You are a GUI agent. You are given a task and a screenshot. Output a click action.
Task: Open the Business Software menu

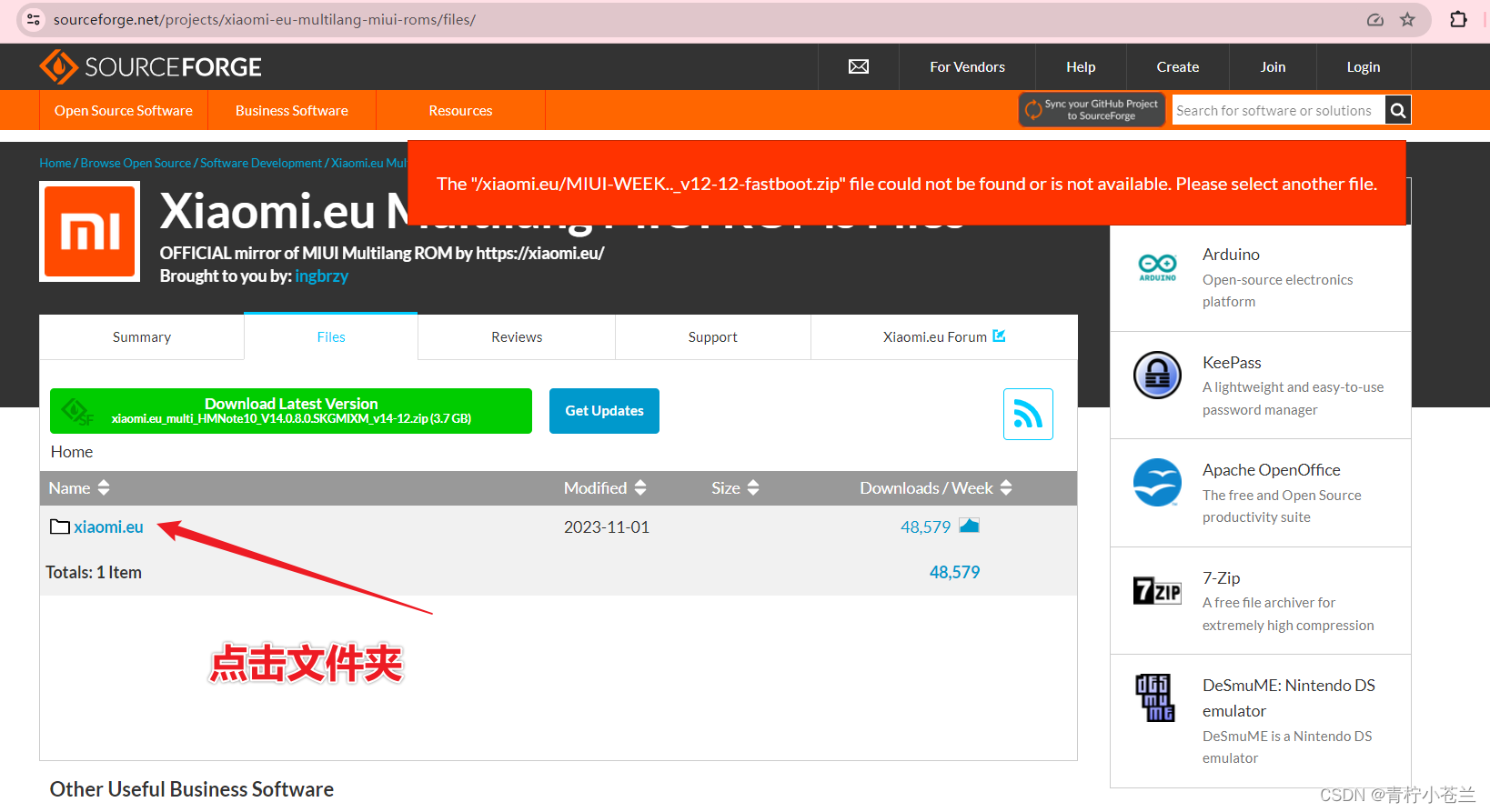coord(292,110)
